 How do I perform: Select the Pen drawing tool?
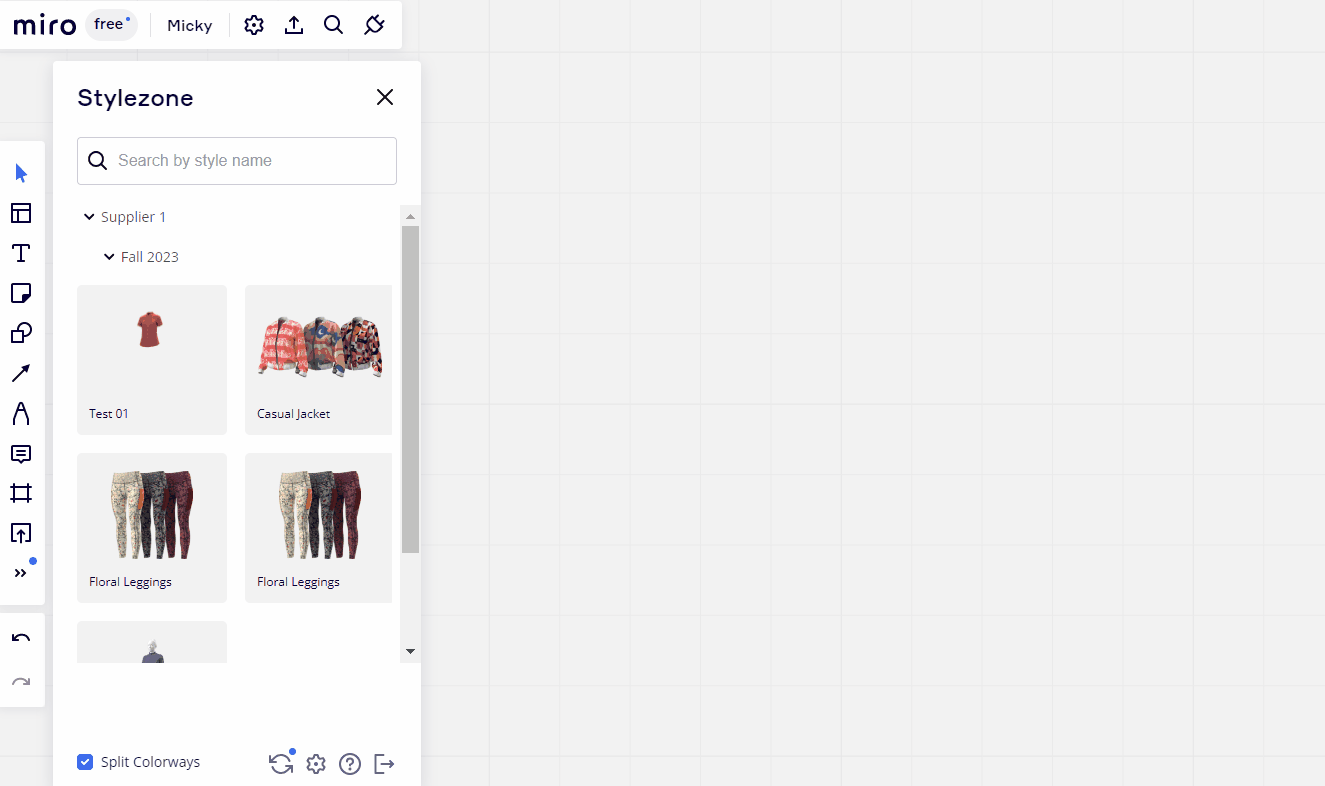pyautogui.click(x=21, y=413)
